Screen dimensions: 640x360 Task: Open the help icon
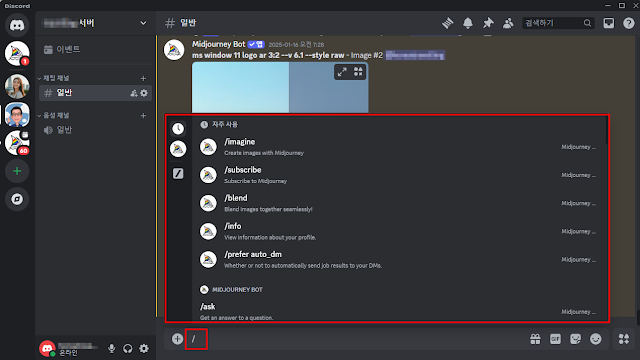click(629, 23)
